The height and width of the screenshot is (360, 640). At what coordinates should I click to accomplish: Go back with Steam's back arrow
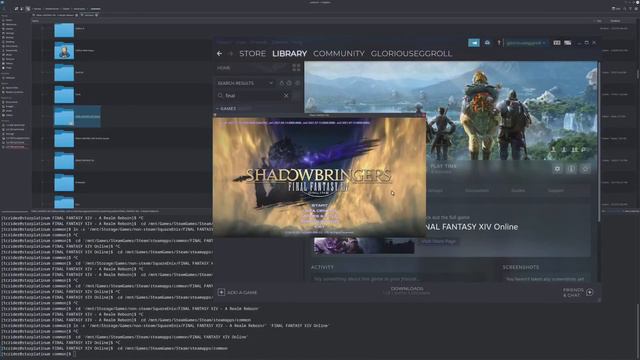pyautogui.click(x=220, y=53)
